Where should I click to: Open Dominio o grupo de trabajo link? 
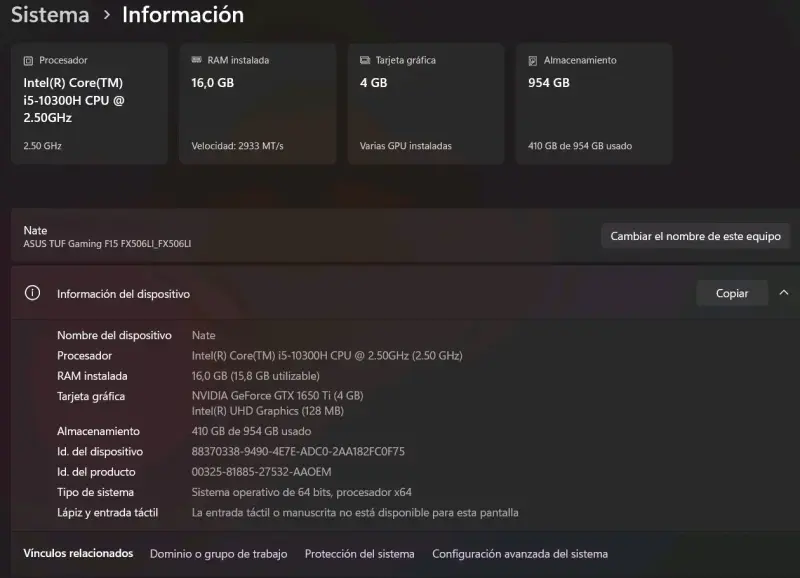coord(218,554)
